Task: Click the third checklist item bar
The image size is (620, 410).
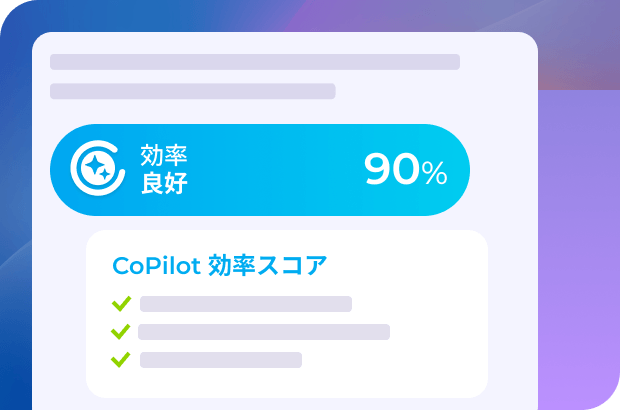Action: [x=220, y=360]
